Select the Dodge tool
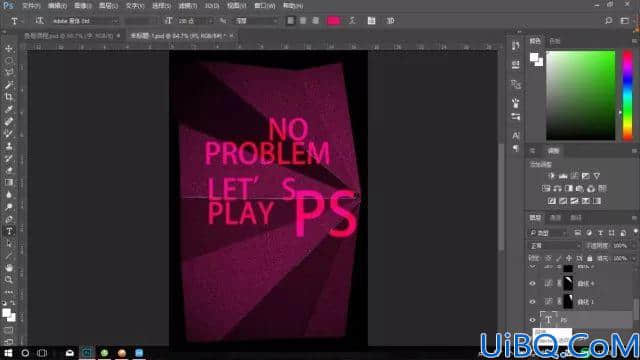This screenshot has height=360, width=640. pyautogui.click(x=9, y=207)
